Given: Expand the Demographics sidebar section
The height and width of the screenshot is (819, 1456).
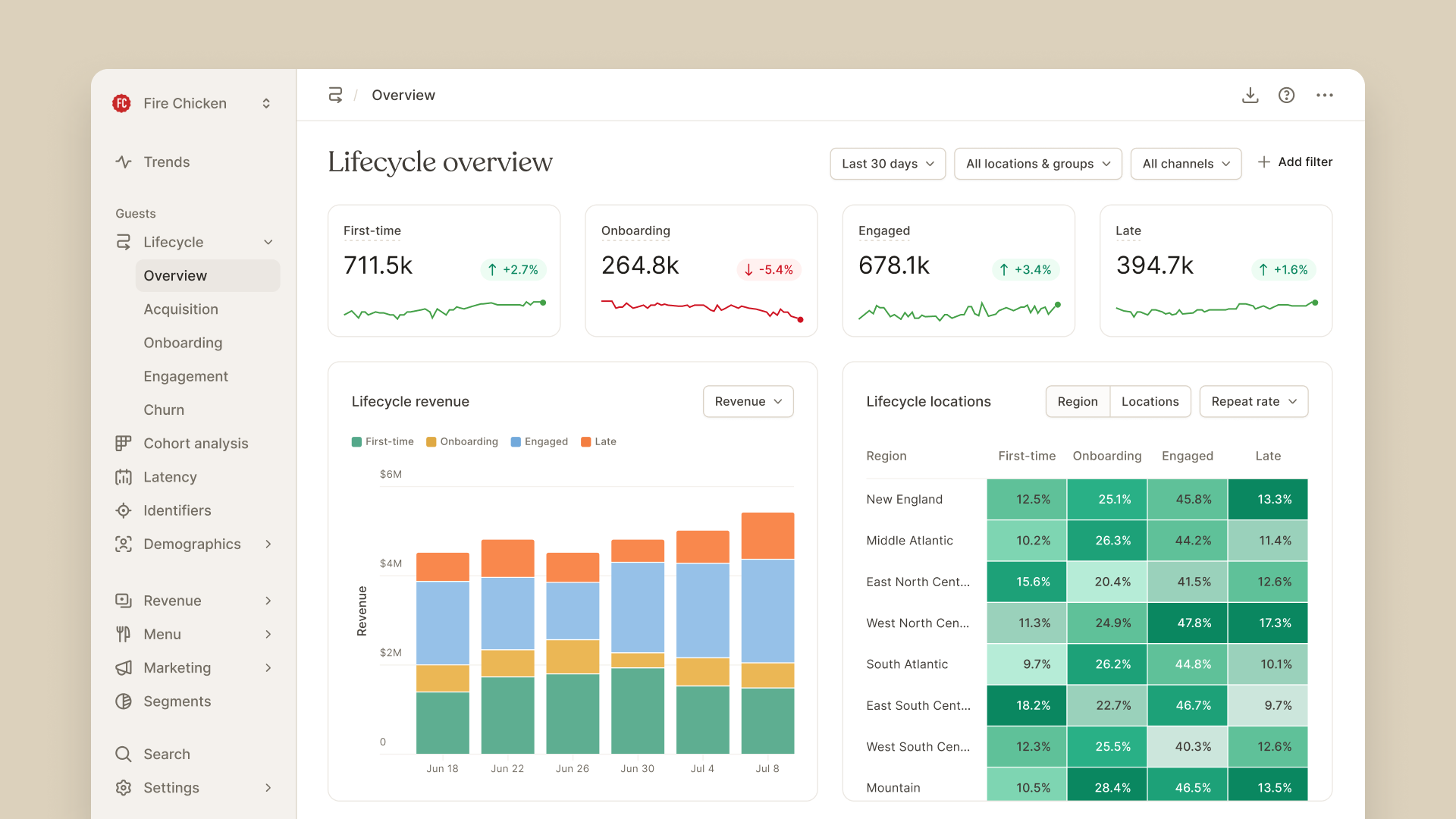Looking at the screenshot, I should click(268, 544).
